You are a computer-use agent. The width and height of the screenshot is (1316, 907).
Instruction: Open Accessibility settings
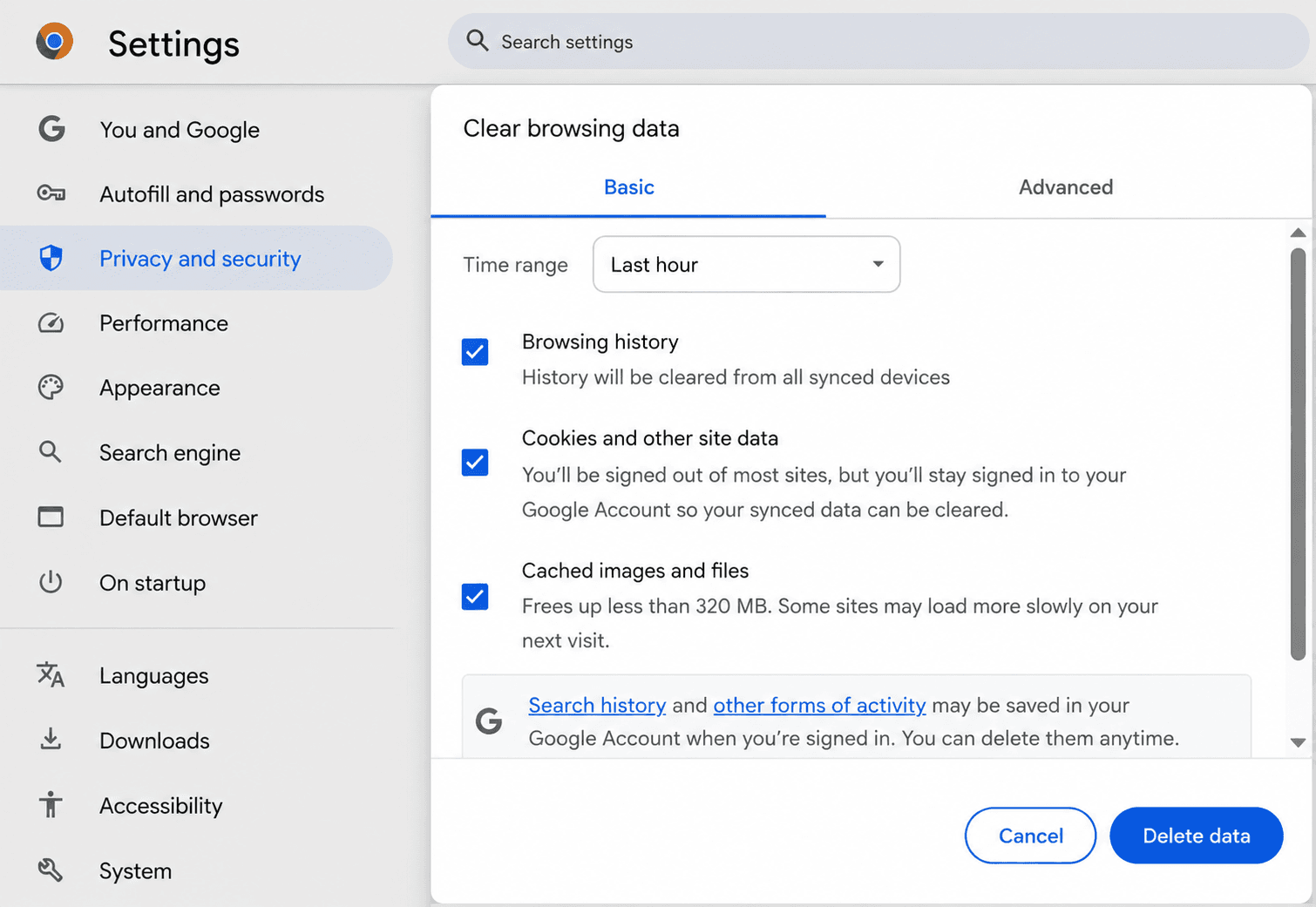pyautogui.click(x=196, y=805)
